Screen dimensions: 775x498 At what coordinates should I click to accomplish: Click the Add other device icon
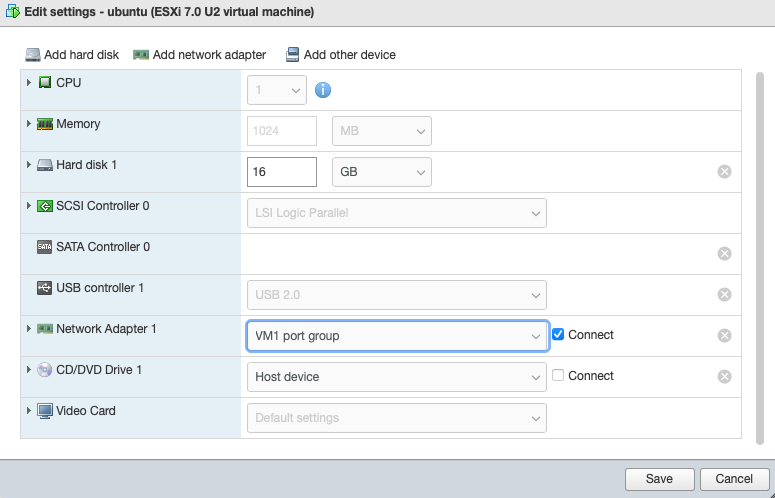(x=293, y=55)
